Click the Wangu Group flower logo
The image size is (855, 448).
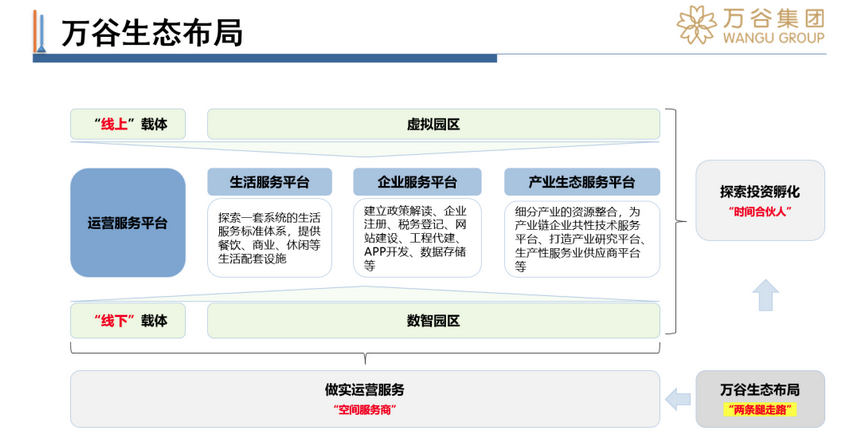(696, 25)
